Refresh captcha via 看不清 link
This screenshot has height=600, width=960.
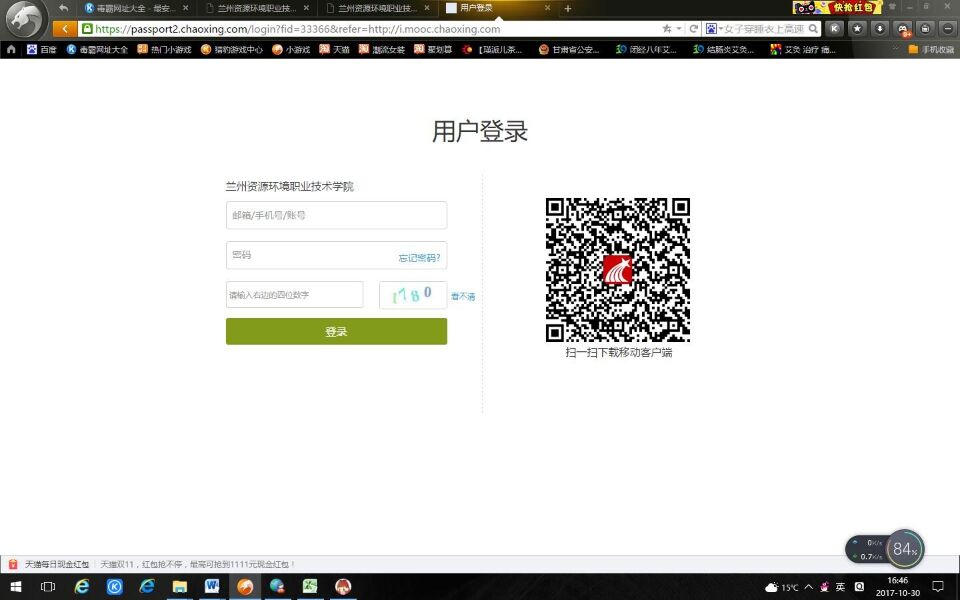click(x=463, y=296)
